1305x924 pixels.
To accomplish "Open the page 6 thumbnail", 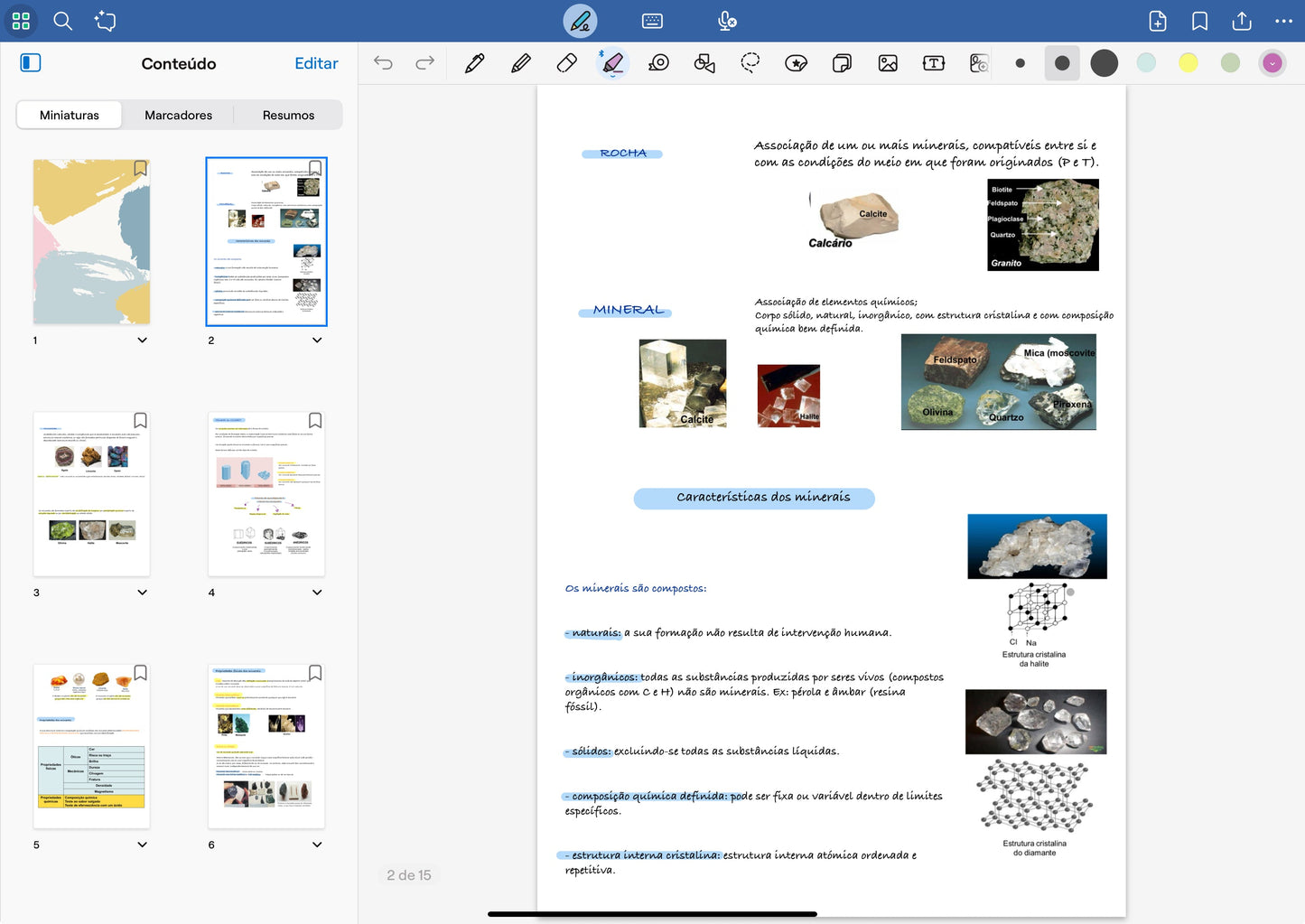I will 266,746.
